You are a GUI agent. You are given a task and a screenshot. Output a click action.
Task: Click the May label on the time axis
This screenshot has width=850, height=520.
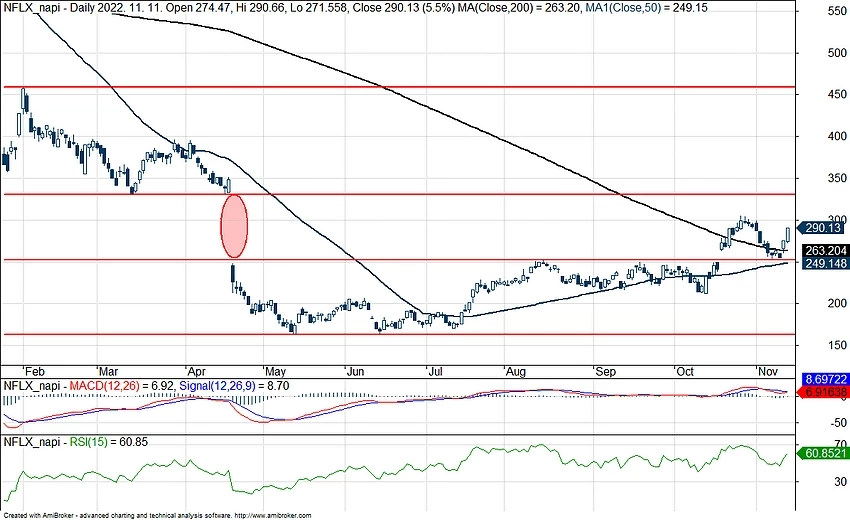tap(275, 371)
